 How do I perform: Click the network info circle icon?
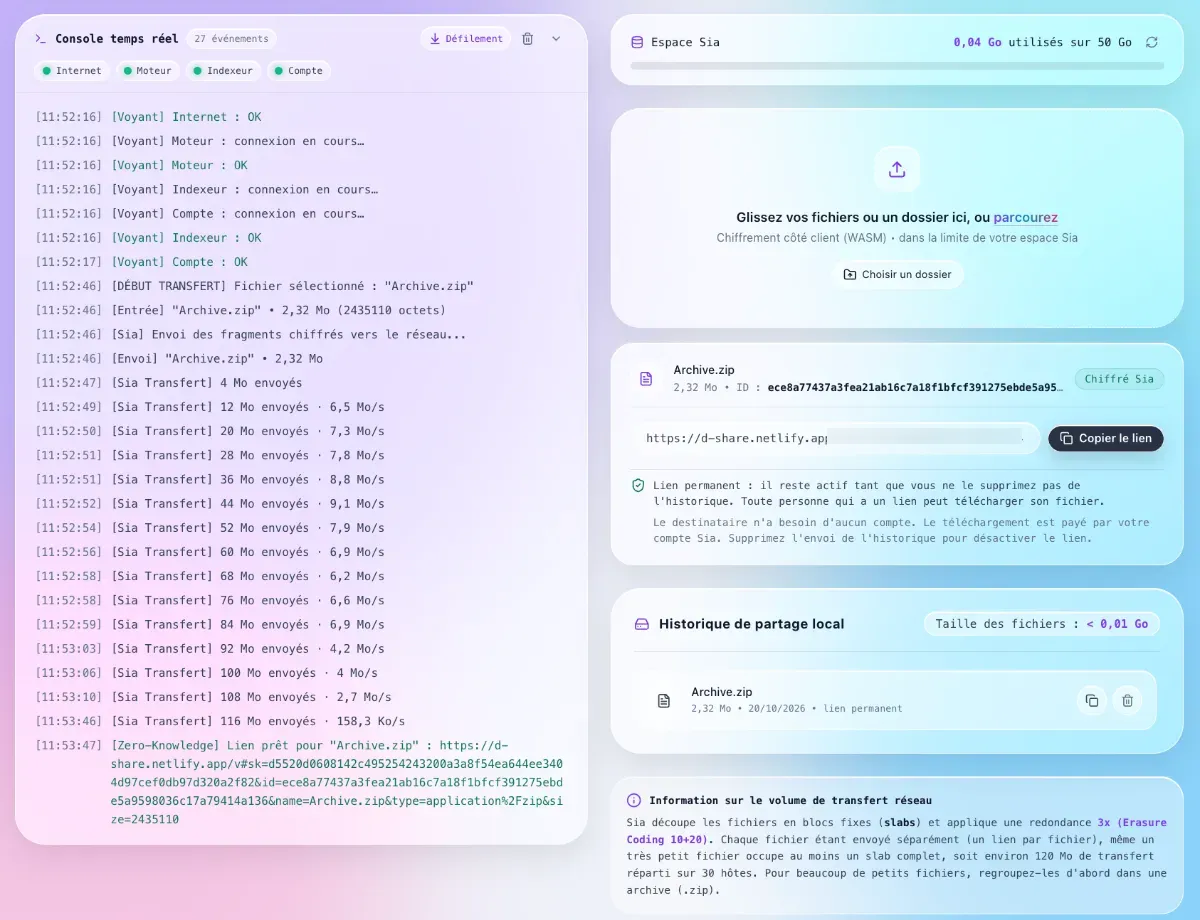click(x=634, y=800)
